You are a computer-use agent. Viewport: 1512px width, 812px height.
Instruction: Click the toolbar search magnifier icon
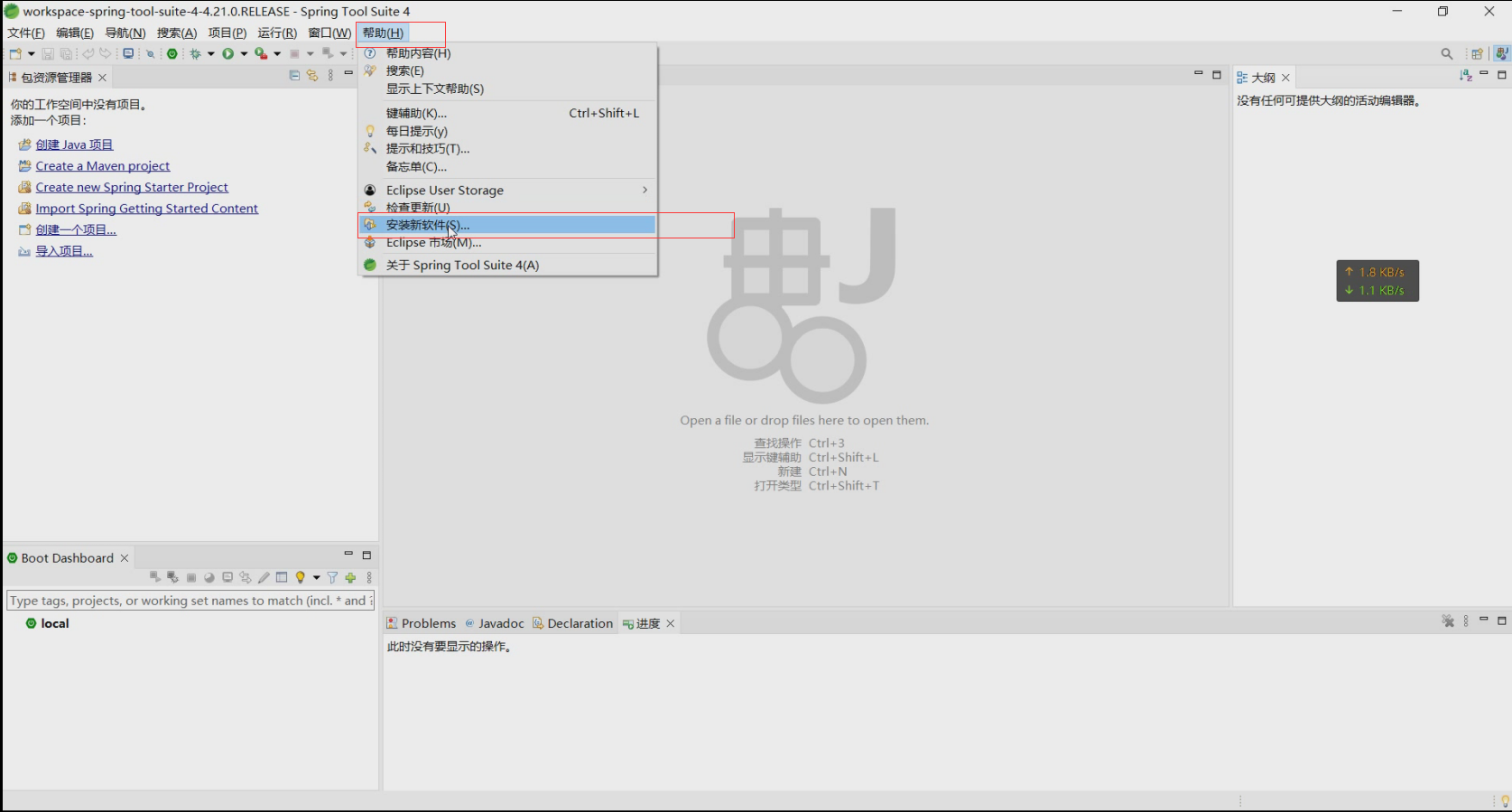click(1447, 54)
